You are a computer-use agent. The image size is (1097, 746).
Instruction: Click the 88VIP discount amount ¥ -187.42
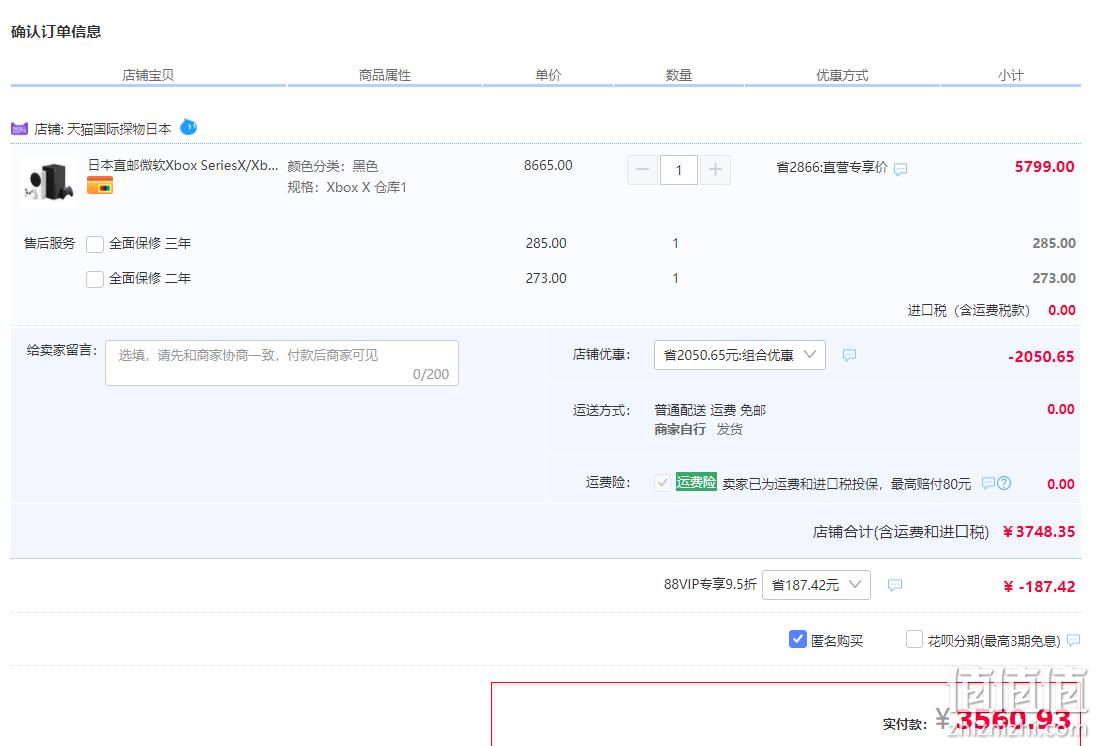coord(1039,586)
